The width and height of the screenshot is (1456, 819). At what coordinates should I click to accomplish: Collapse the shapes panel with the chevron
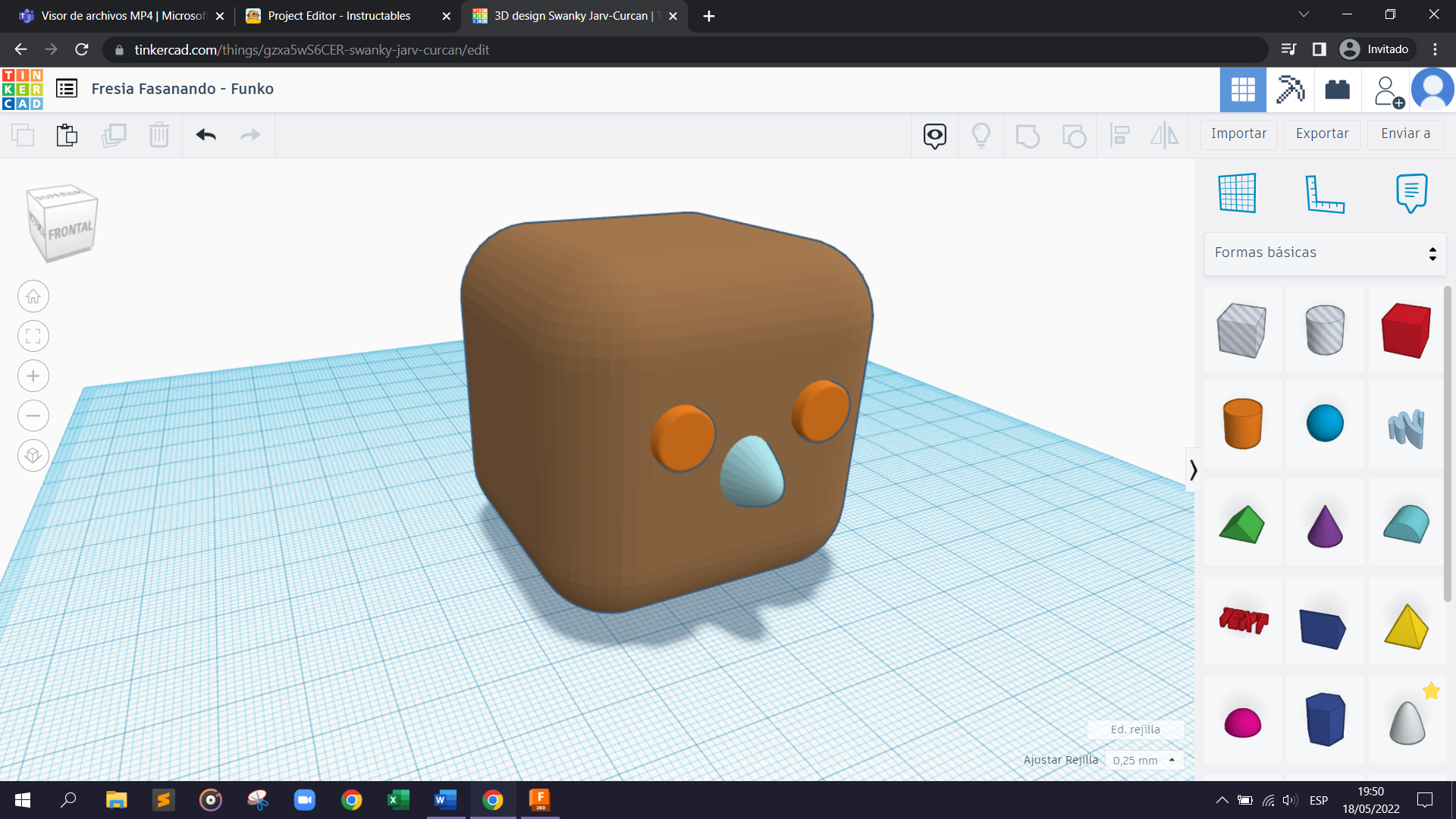1193,470
